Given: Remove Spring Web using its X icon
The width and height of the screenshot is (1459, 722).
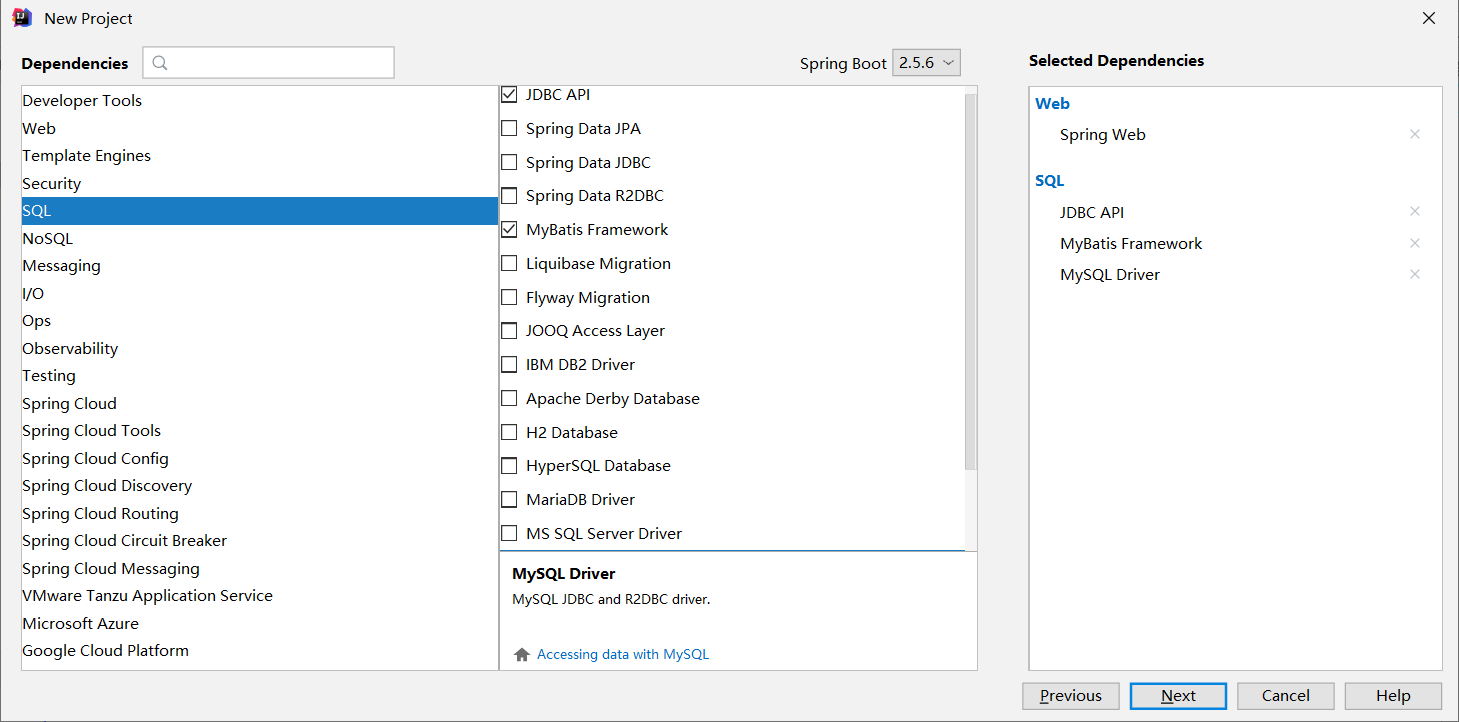Looking at the screenshot, I should coord(1415,133).
